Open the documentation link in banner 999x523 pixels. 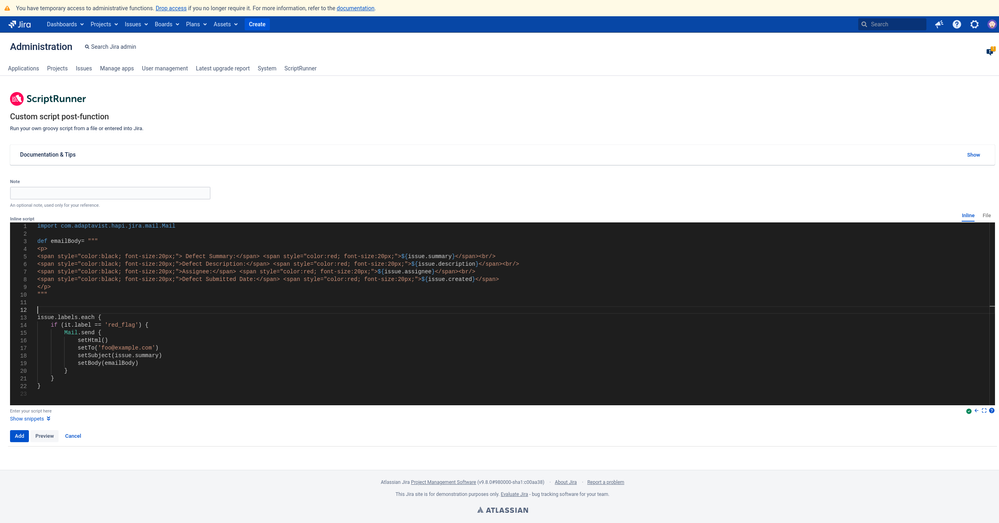tap(356, 8)
